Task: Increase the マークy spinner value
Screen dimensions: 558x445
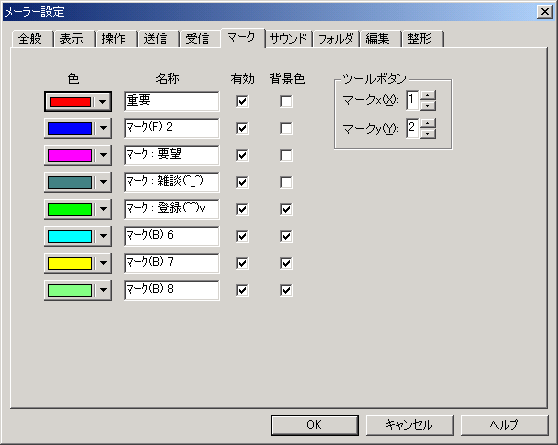Action: tap(427, 124)
